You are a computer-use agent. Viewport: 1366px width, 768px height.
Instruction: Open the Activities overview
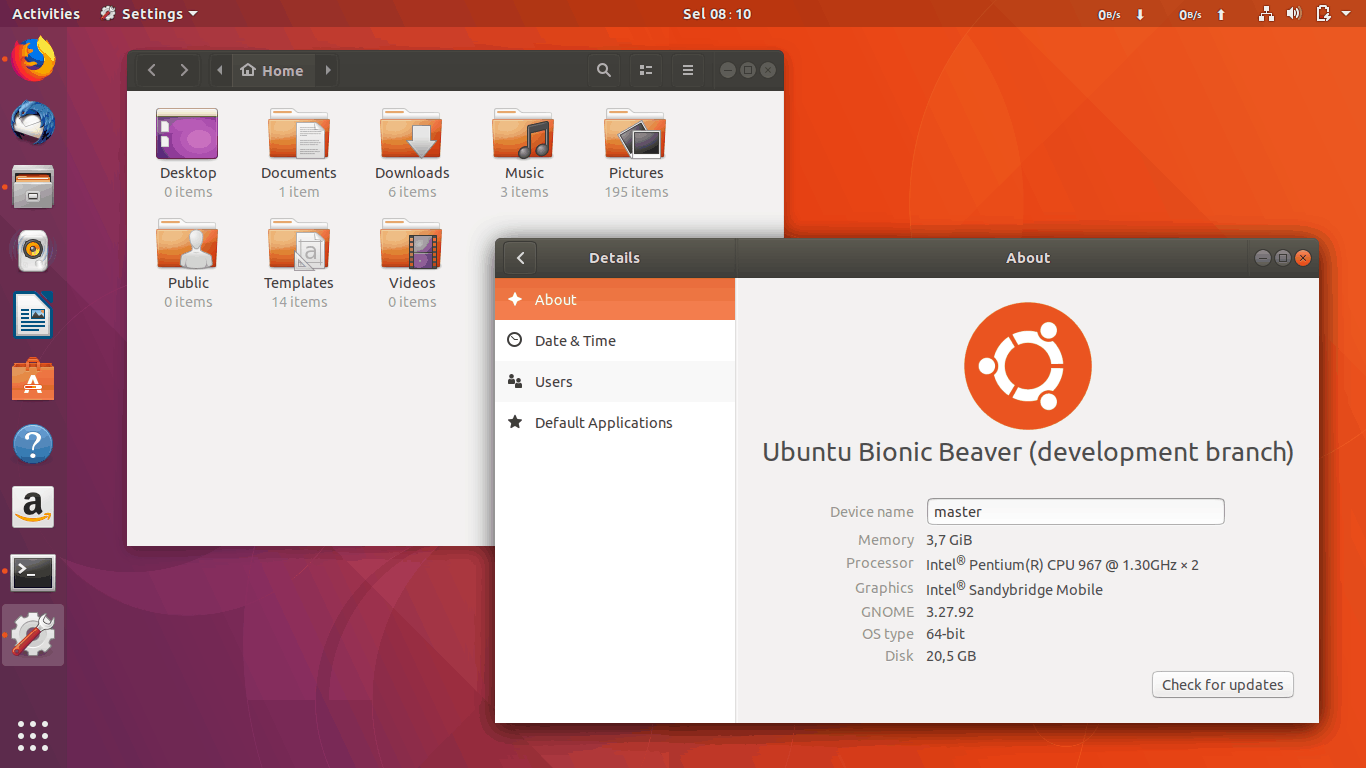click(x=45, y=13)
